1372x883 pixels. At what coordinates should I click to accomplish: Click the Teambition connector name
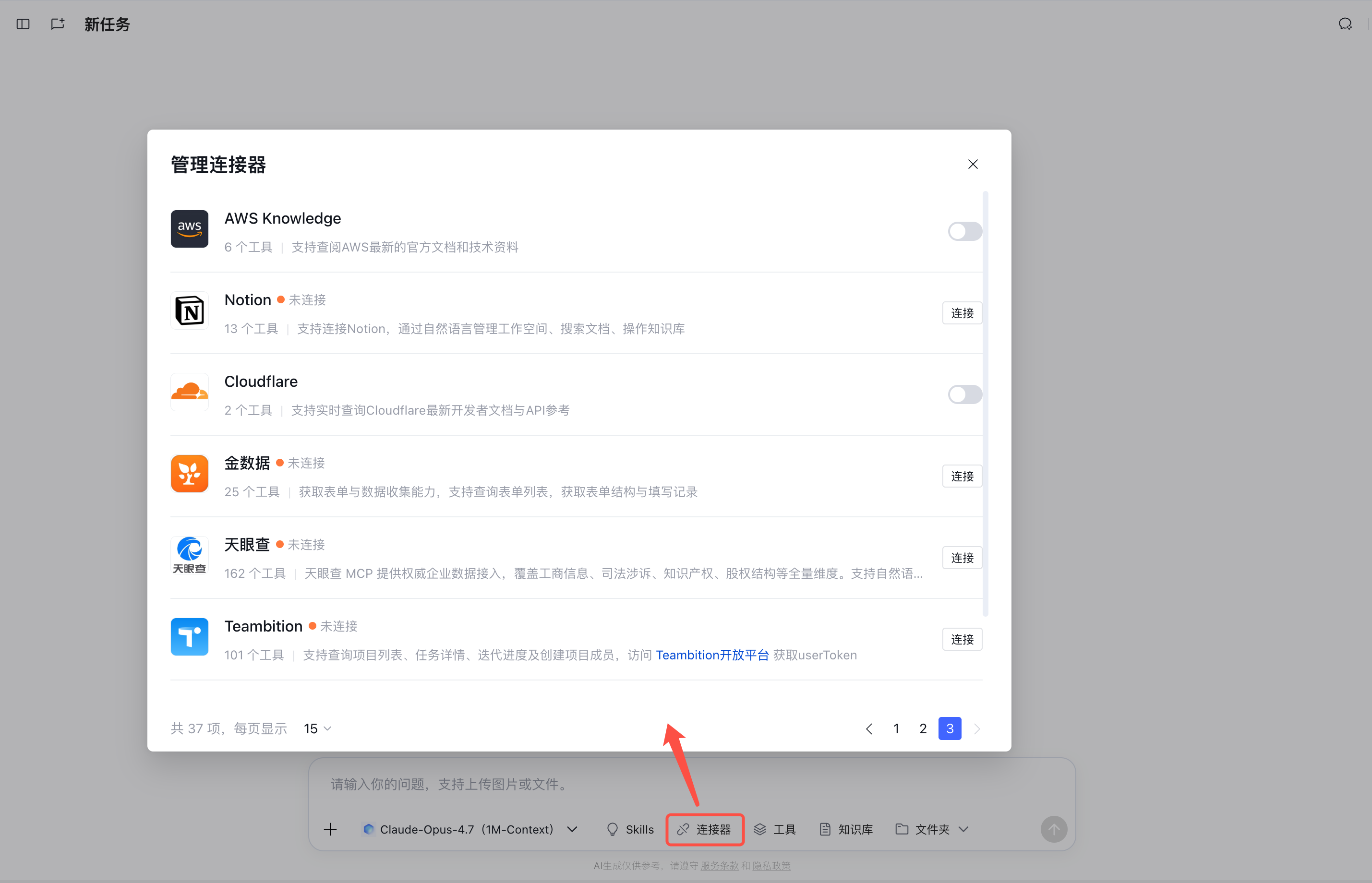263,626
